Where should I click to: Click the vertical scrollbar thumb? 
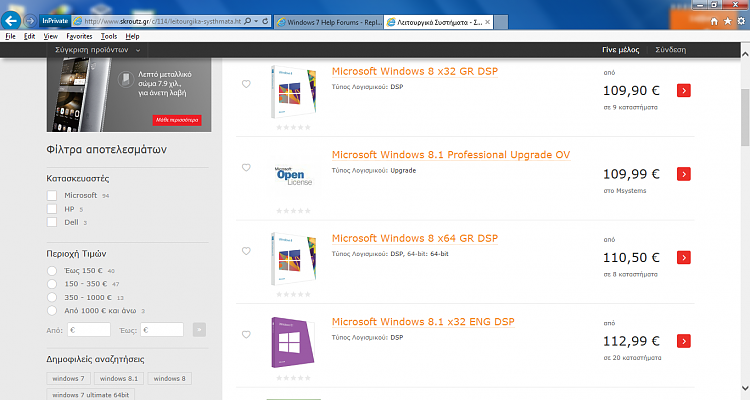tap(745, 117)
